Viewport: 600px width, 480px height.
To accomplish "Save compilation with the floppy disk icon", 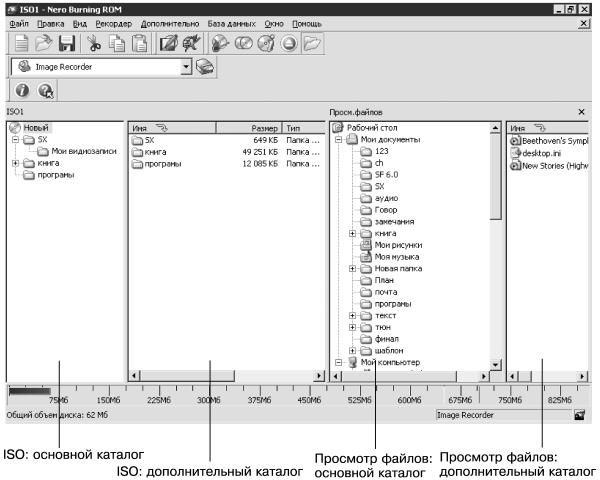I will pos(67,43).
